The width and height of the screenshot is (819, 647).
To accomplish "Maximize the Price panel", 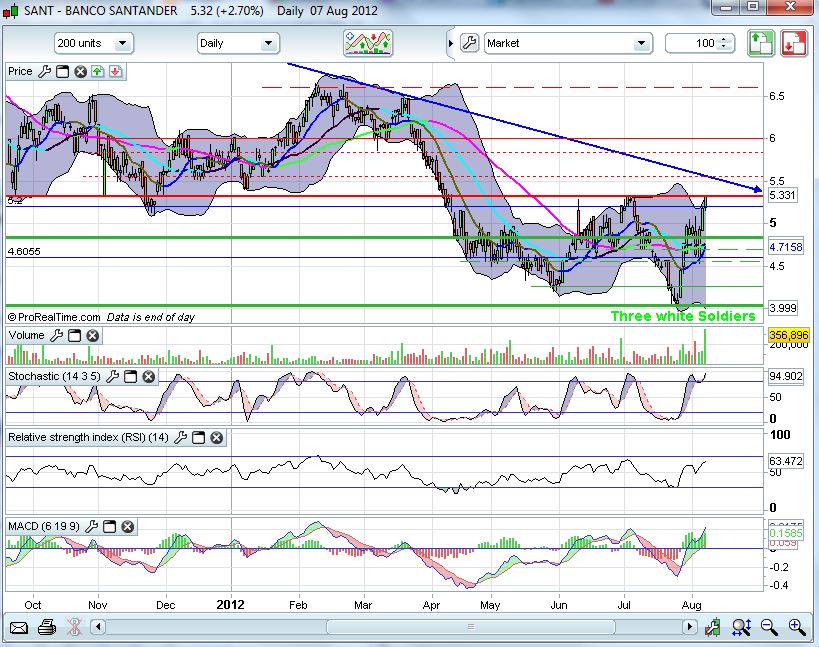I will click(x=63, y=72).
